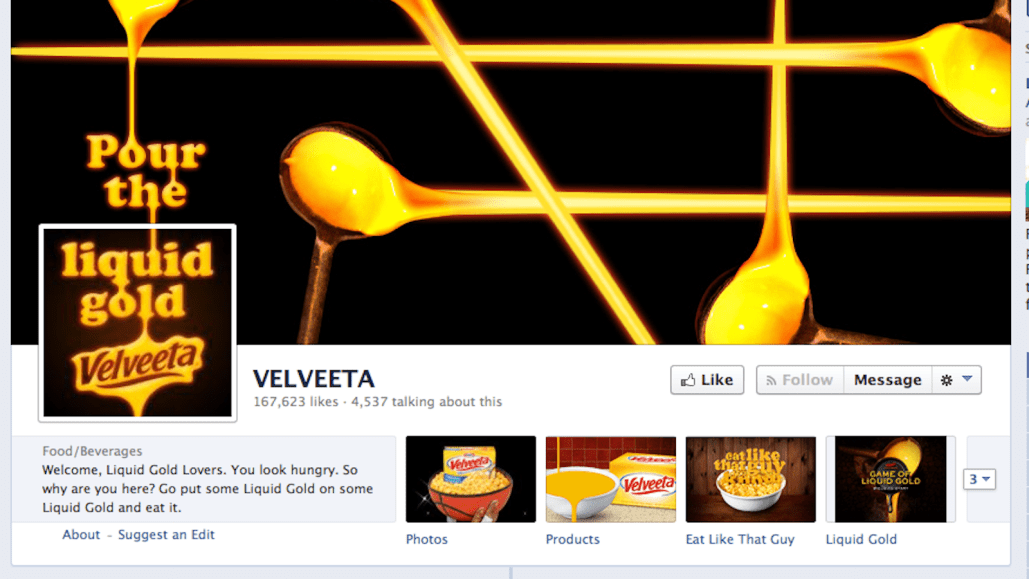Image resolution: width=1029 pixels, height=579 pixels.
Task: Expand the '3' more apps dropdown
Action: click(979, 479)
